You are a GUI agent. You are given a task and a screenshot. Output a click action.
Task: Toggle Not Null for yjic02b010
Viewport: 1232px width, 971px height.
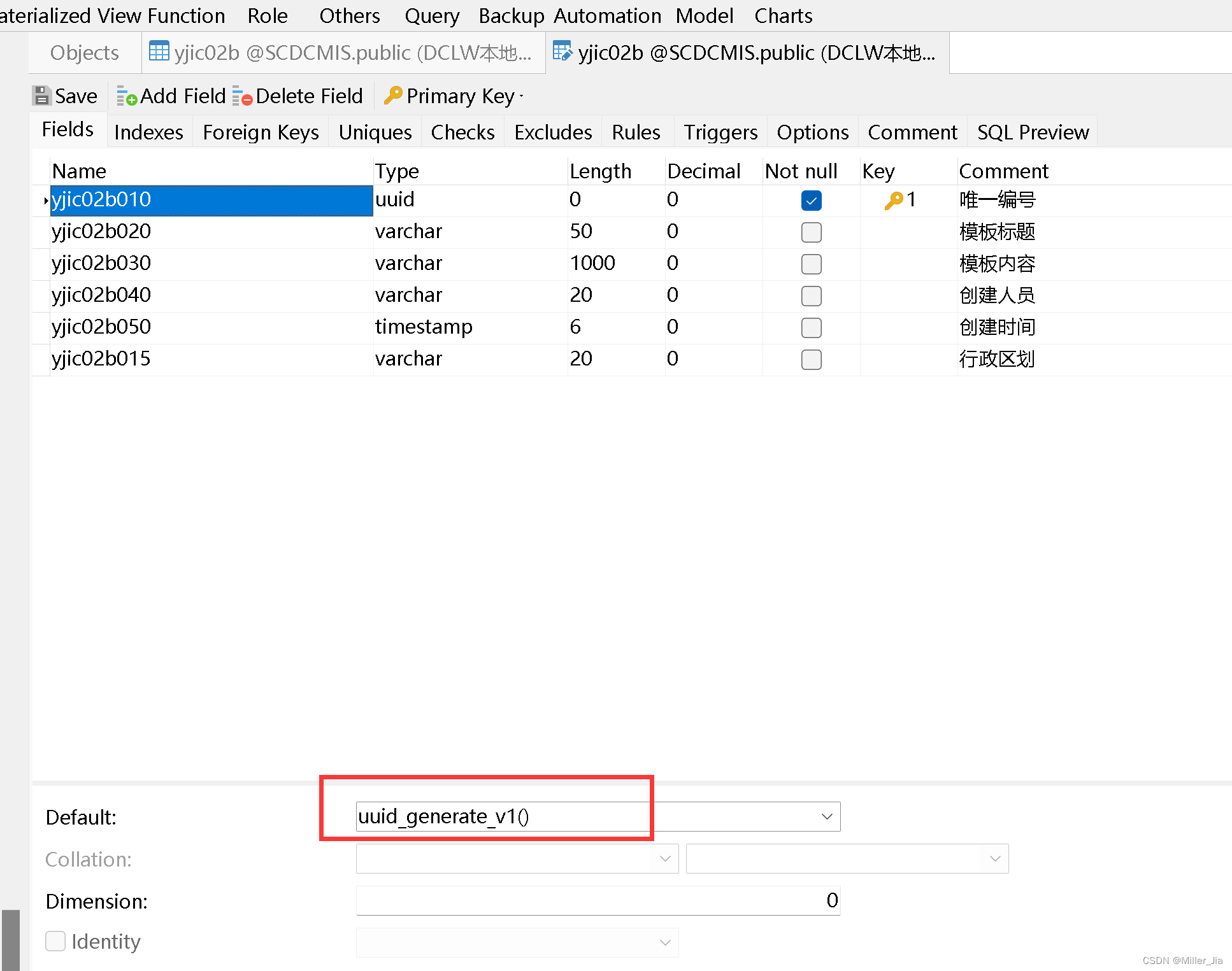click(812, 200)
